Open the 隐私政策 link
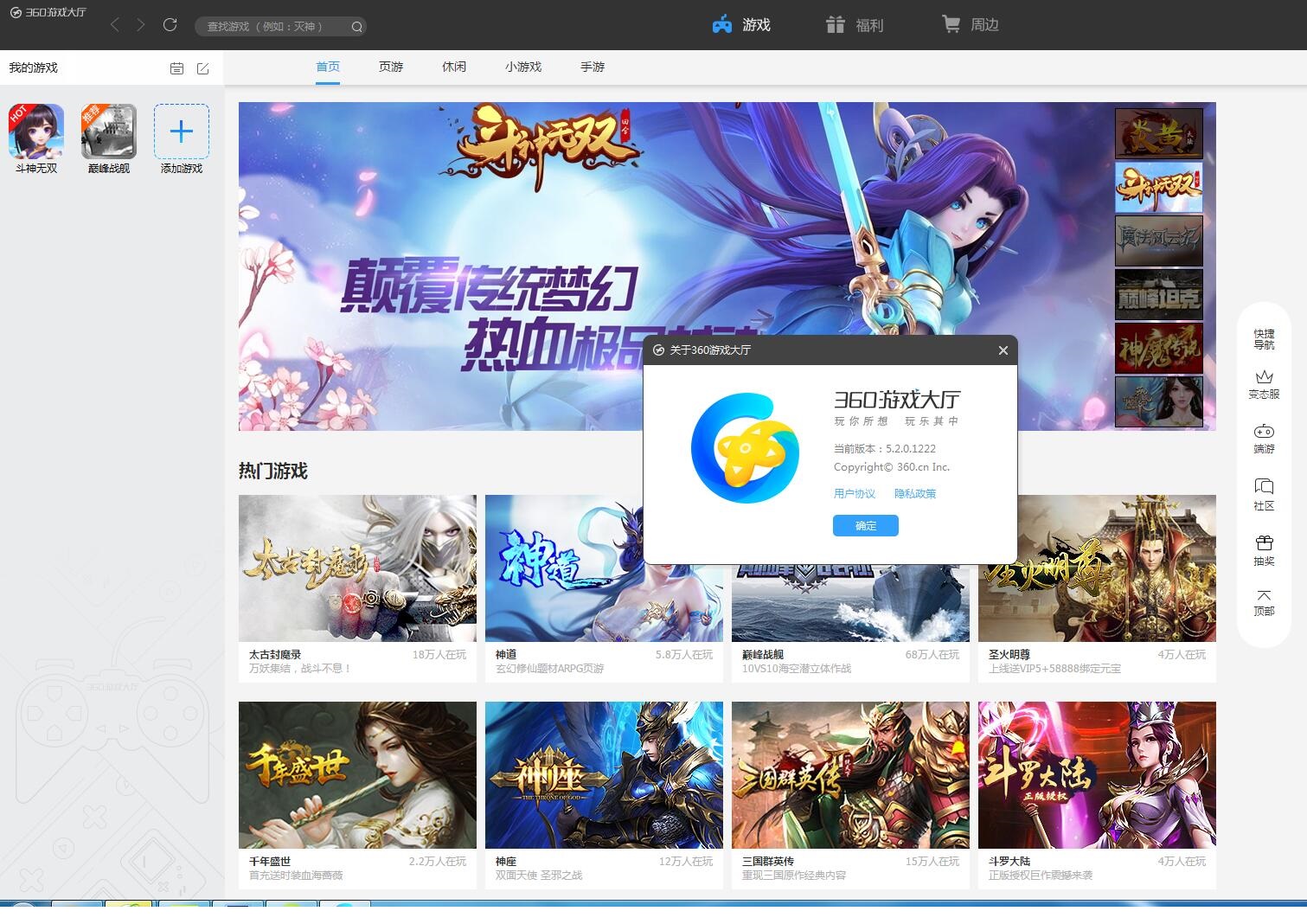The width and height of the screenshot is (1307, 924). [915, 494]
